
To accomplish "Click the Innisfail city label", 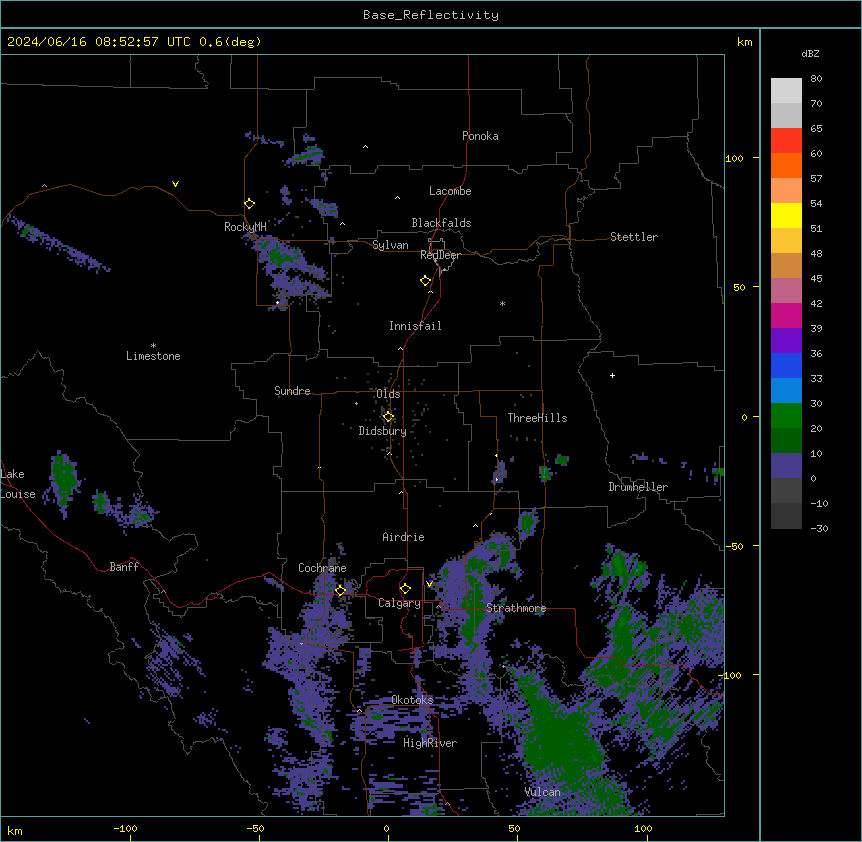I will click(x=415, y=326).
